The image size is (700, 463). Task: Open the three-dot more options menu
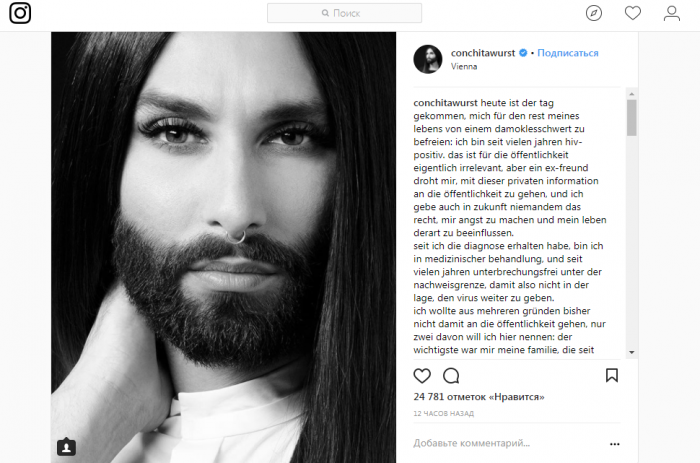point(615,444)
